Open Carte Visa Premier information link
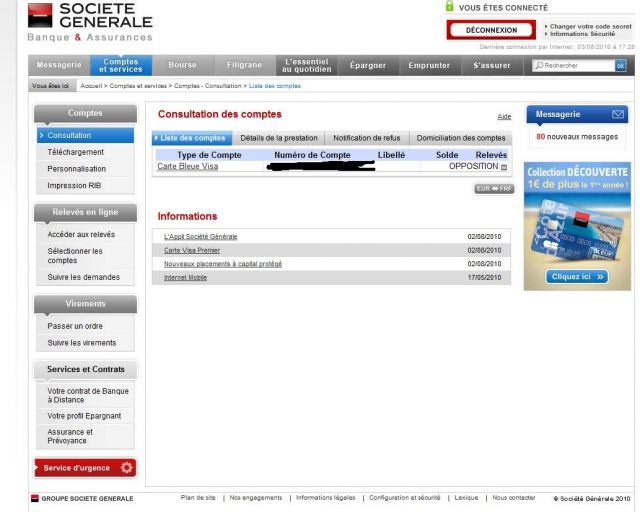Screen dimensions: 640x512 192,250
